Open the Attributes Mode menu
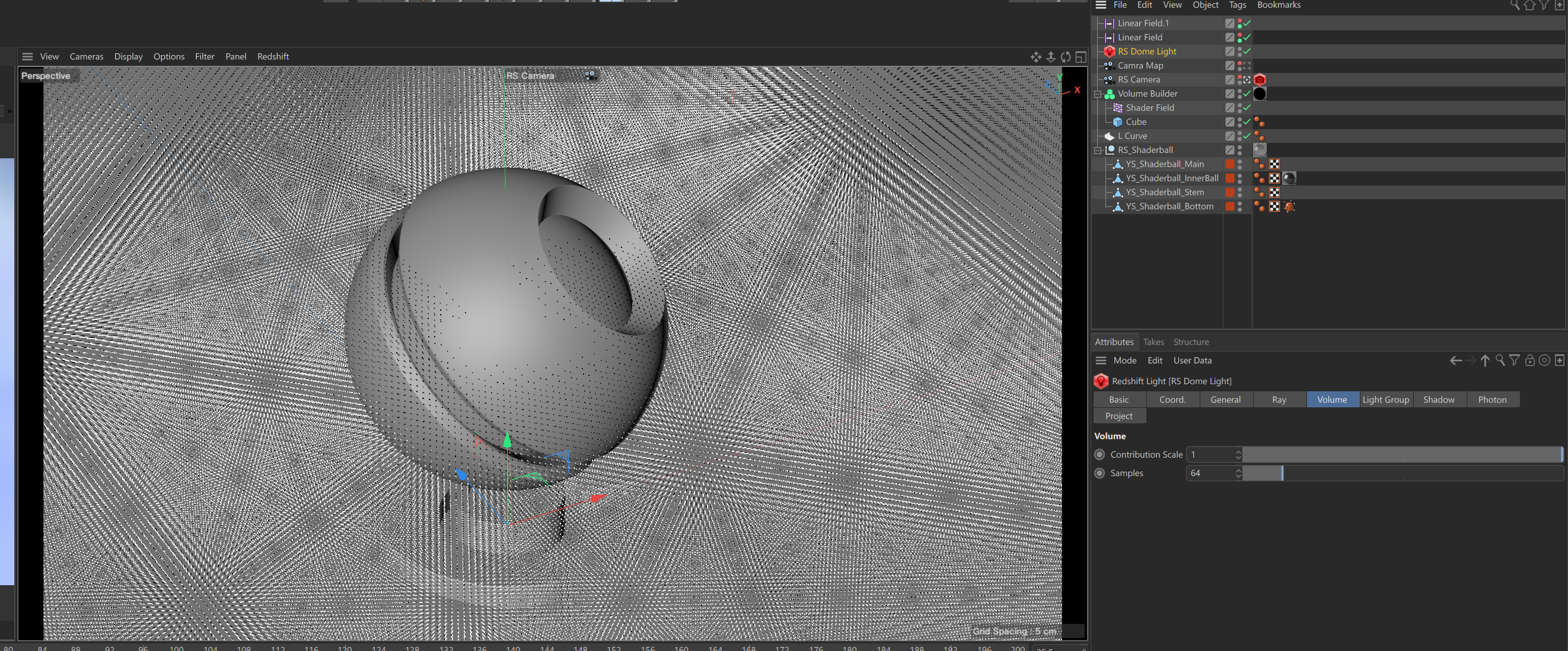Viewport: 1568px width, 651px height. [x=1124, y=361]
